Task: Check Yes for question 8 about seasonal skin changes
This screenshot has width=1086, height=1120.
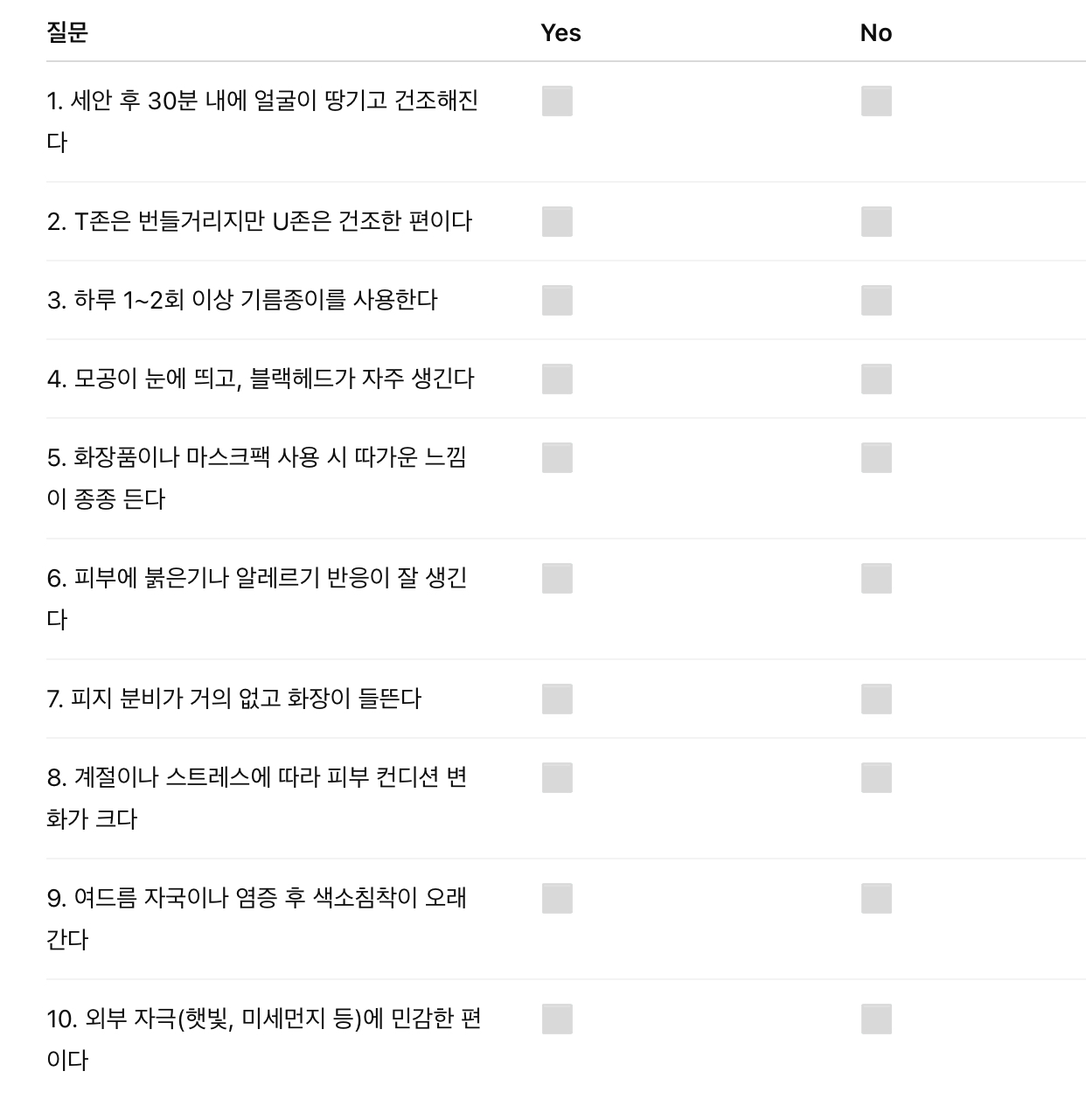Action: pyautogui.click(x=555, y=776)
